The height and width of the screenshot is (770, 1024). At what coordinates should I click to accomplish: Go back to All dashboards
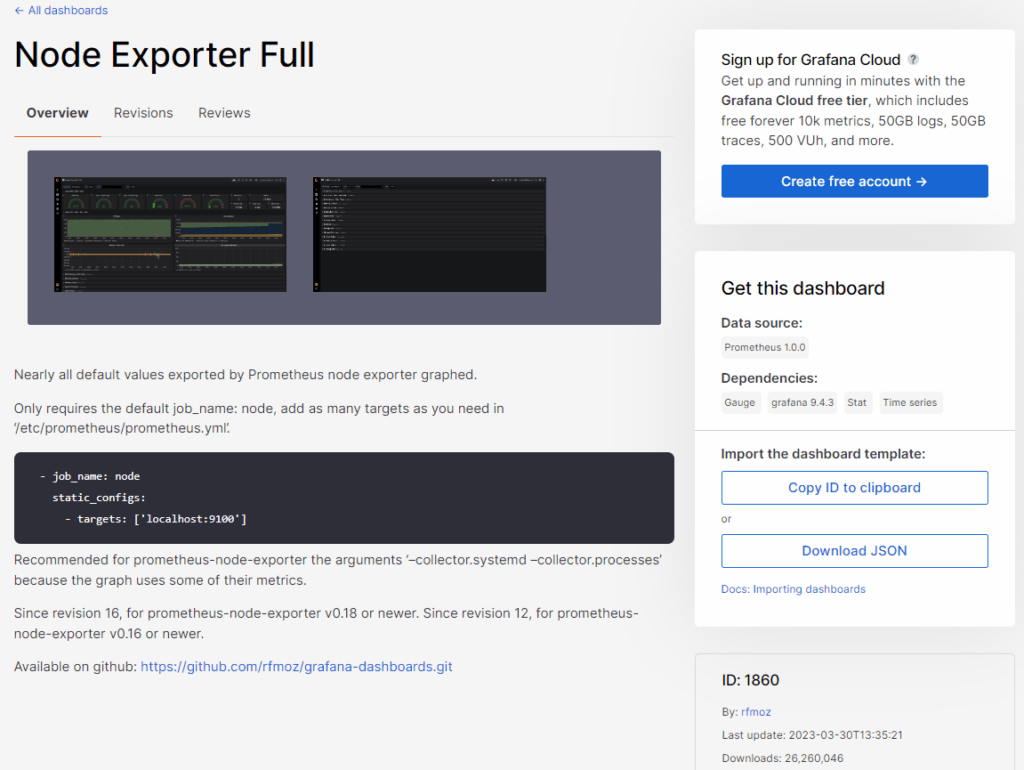pos(61,10)
